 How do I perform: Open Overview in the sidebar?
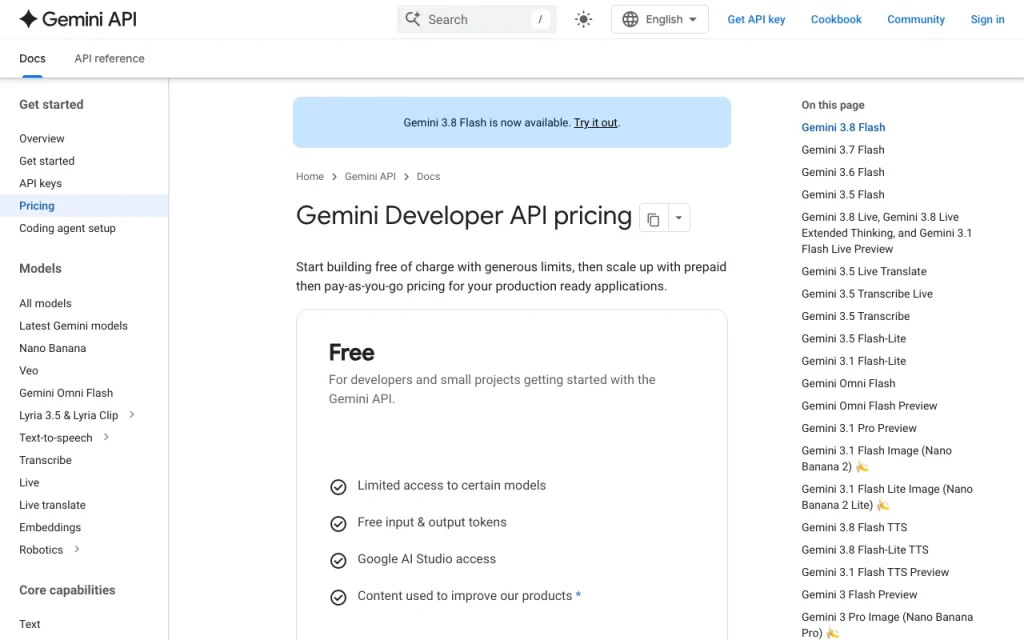(x=42, y=138)
